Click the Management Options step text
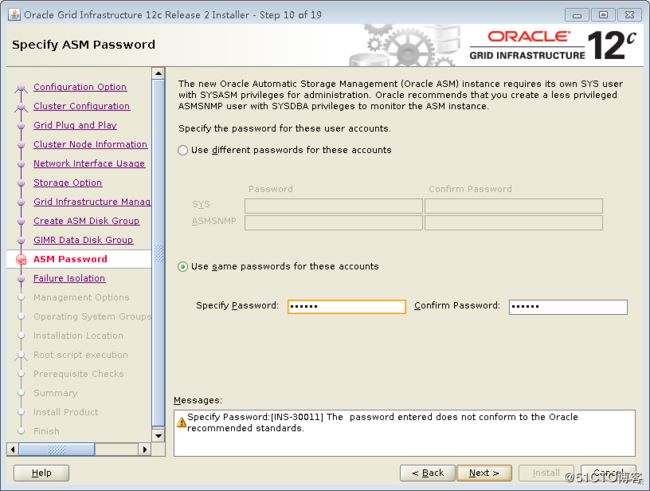The image size is (650, 491). point(81,297)
